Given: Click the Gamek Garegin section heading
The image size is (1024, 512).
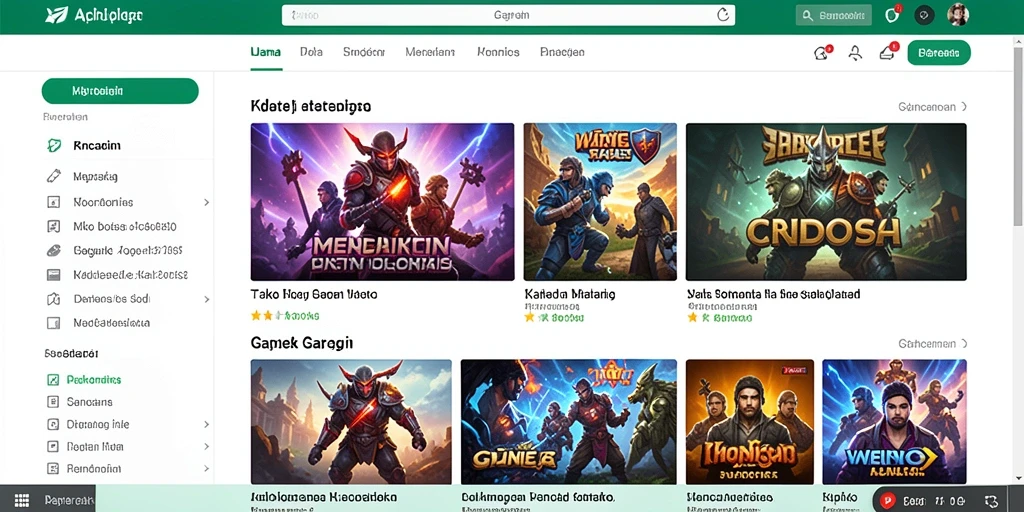Looking at the screenshot, I should coord(302,343).
